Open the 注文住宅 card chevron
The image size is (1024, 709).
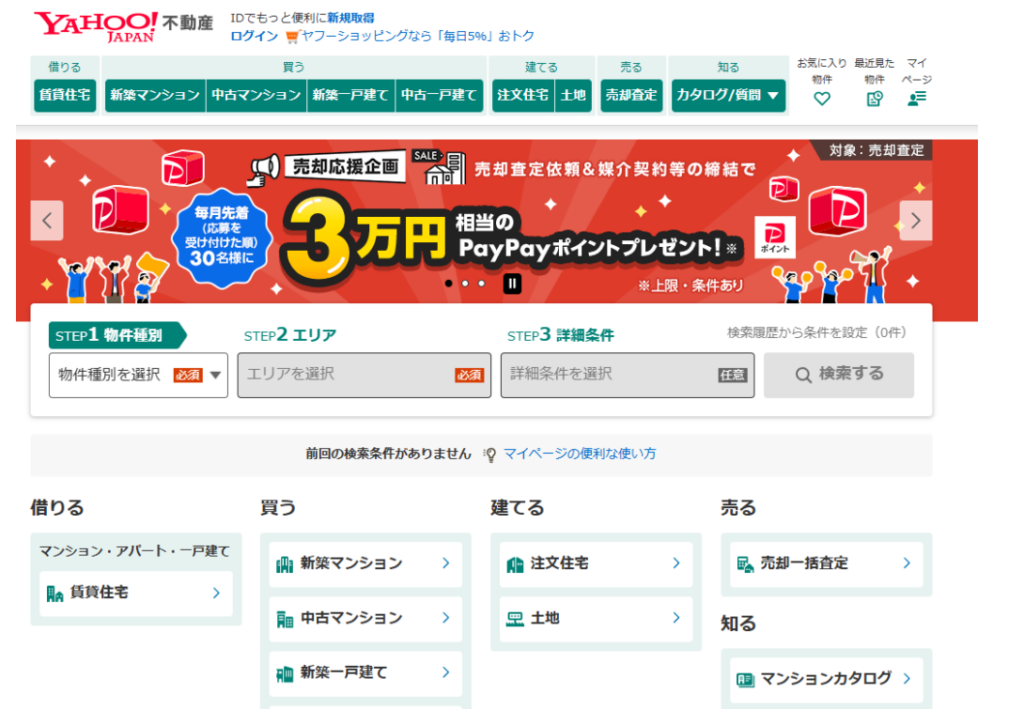pyautogui.click(x=677, y=563)
